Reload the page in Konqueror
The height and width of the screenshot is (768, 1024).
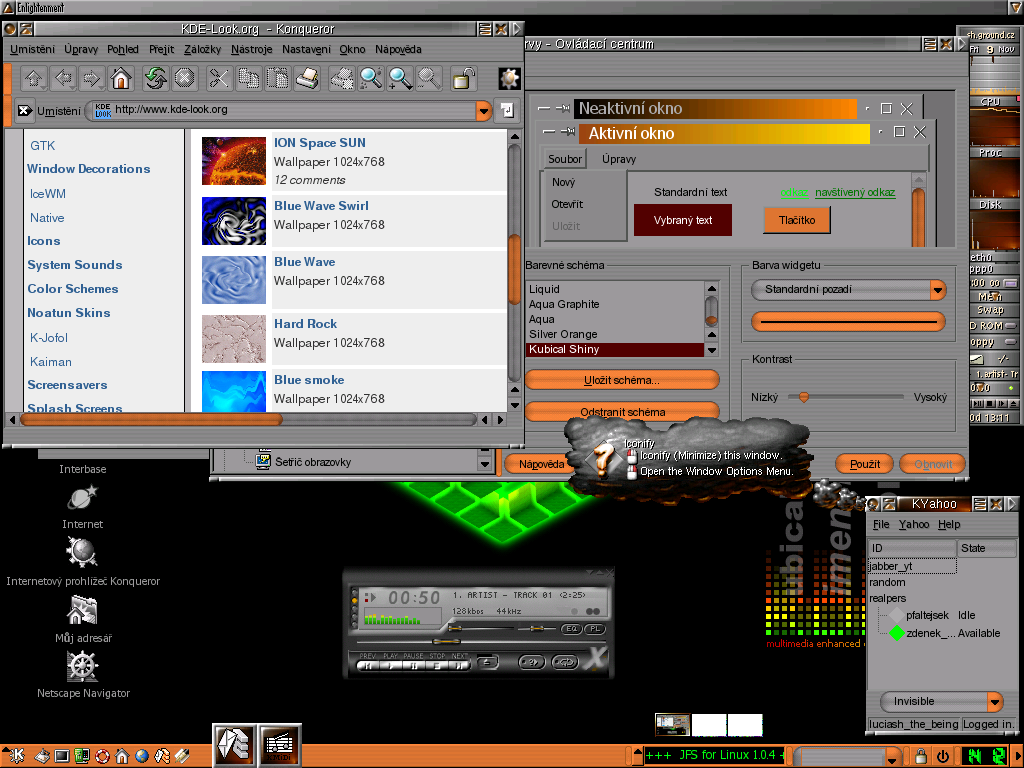[155, 79]
